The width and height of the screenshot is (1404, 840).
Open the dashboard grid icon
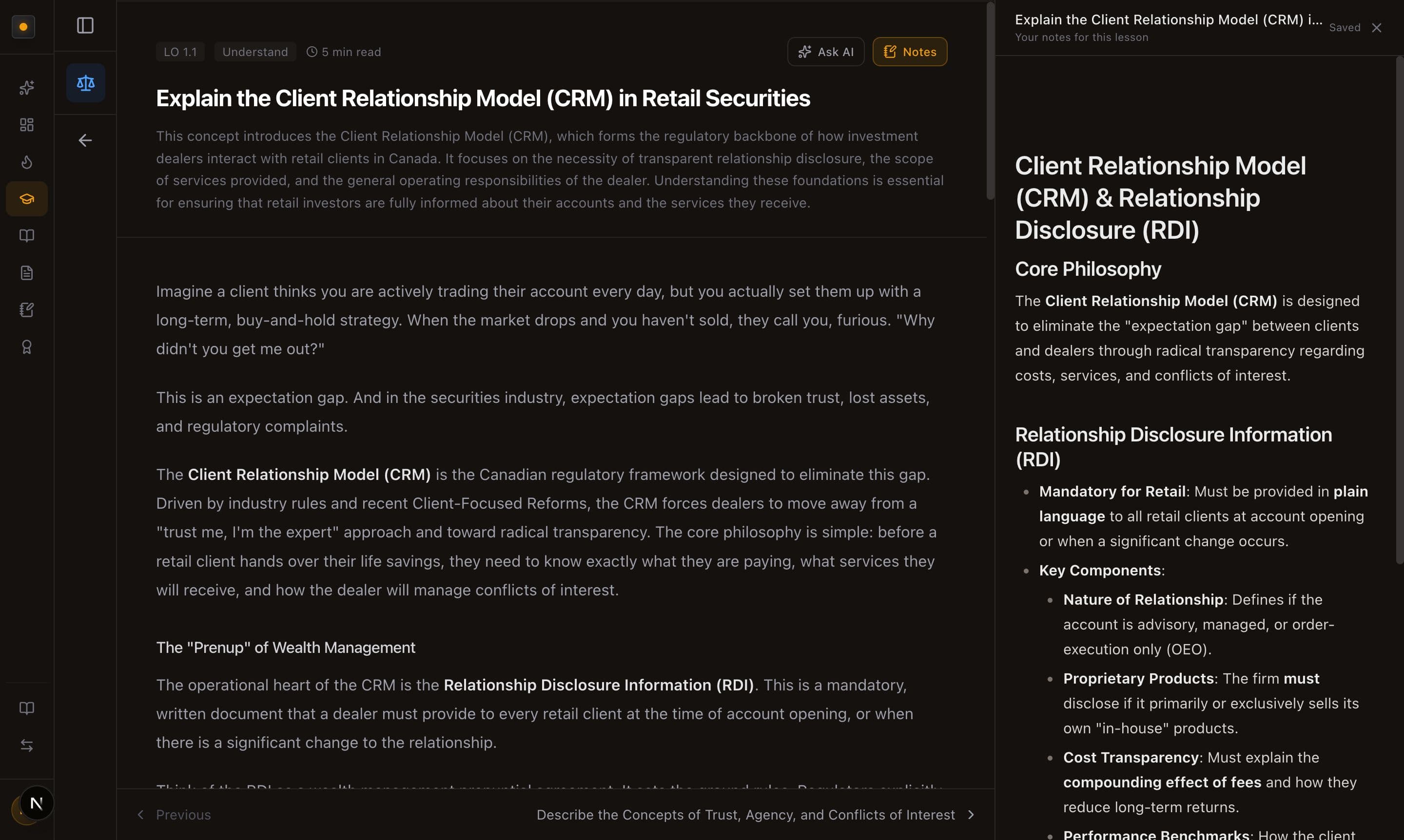[x=27, y=125]
